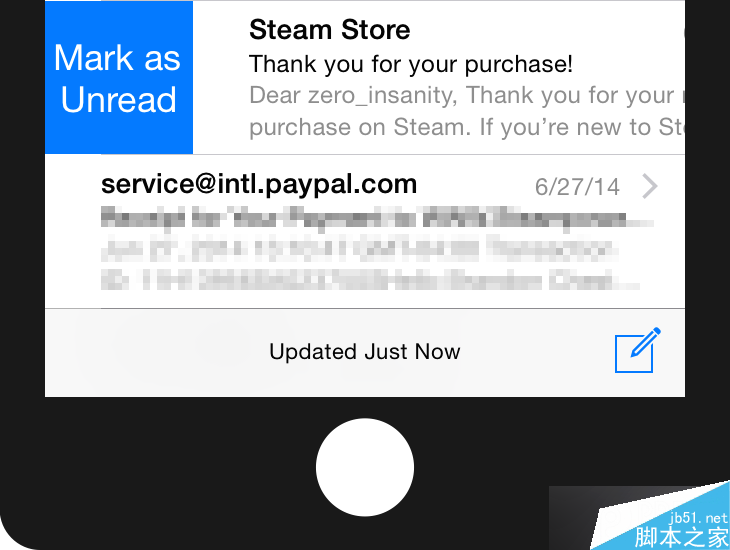Click the blurred second line of PayPal preview
Viewport: 730px width, 550px height.
point(358,249)
